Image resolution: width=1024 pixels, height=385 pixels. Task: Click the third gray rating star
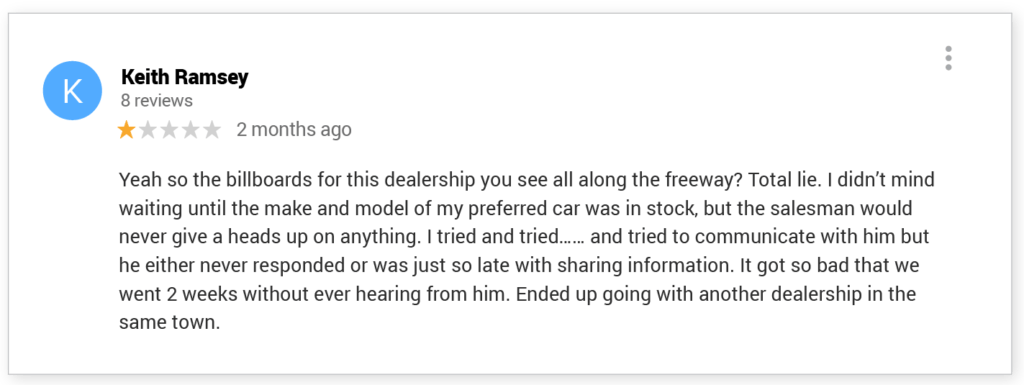(169, 130)
